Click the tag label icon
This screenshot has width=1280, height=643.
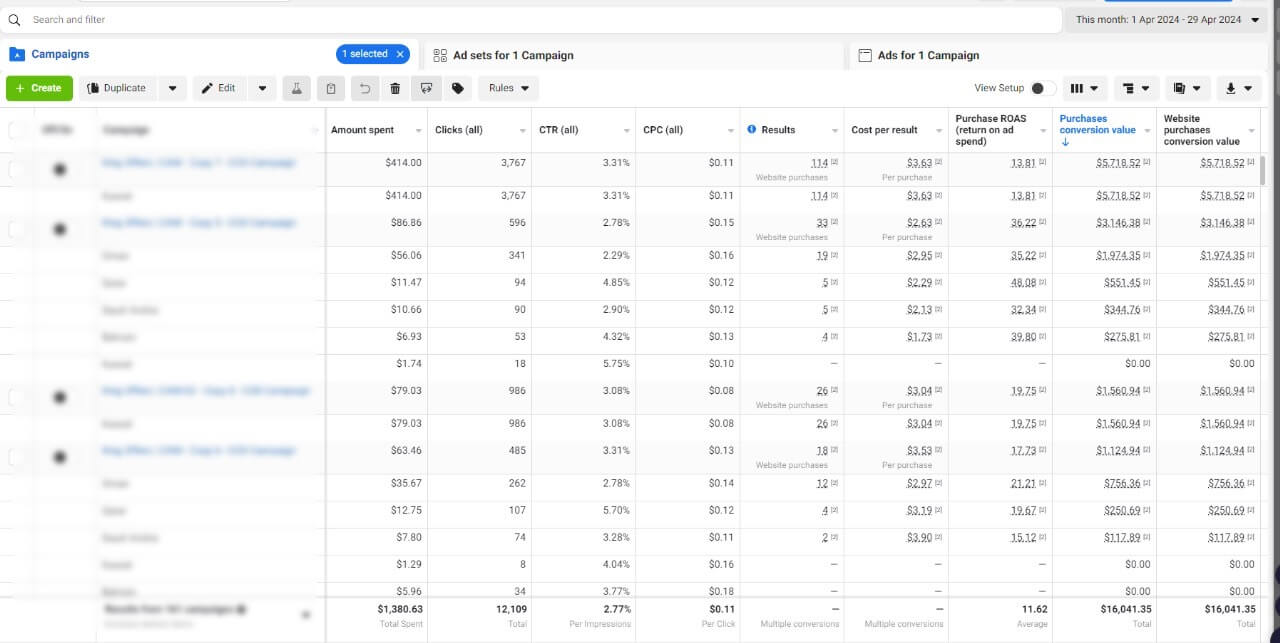click(x=458, y=88)
